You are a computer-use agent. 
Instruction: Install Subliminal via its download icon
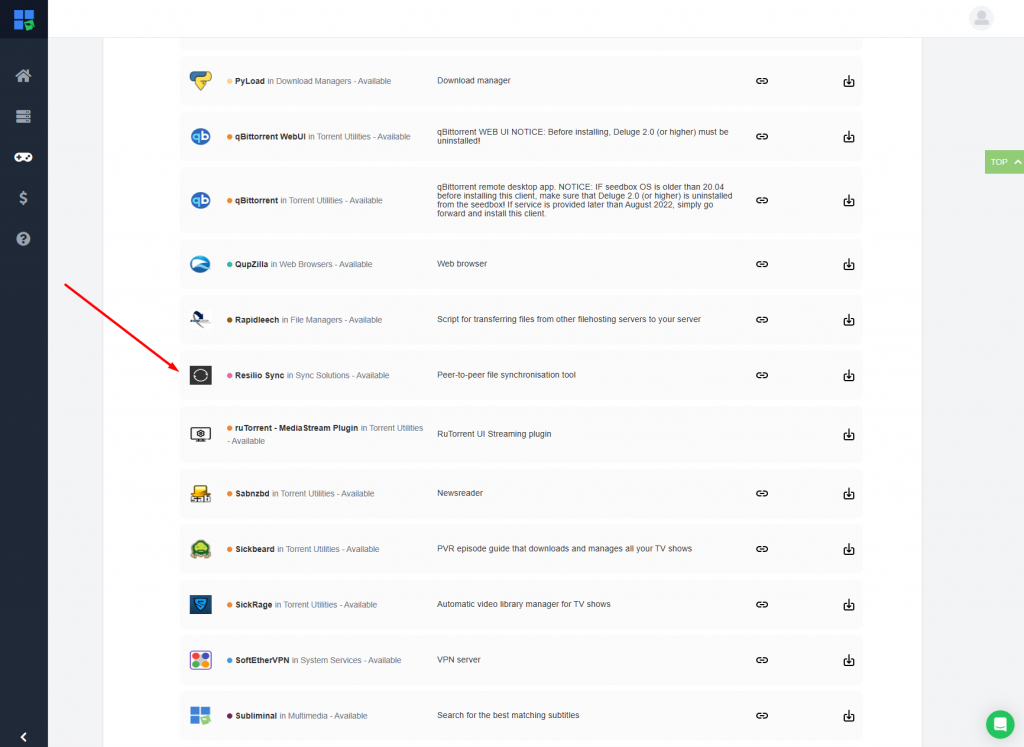tap(848, 716)
